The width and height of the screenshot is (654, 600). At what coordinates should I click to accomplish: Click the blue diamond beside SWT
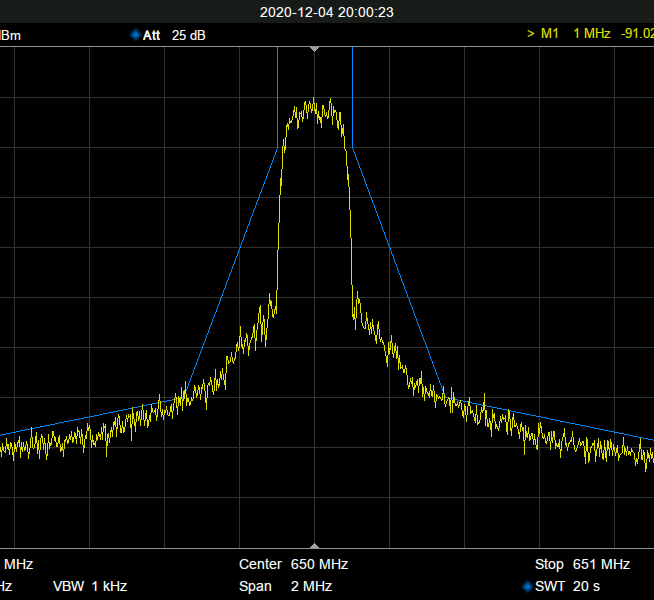click(527, 586)
